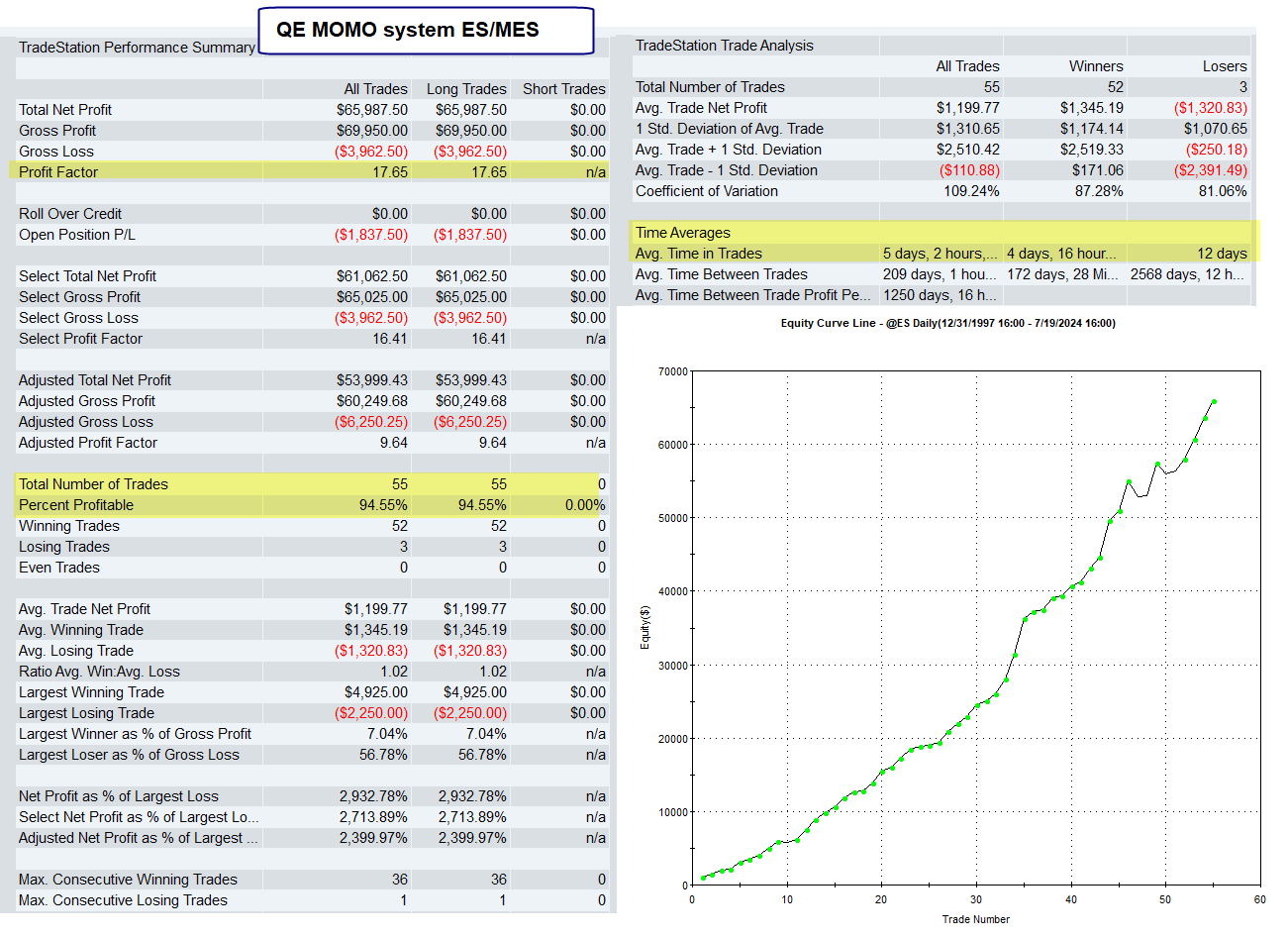Select the highlighted Profit Factor row label
The width and height of the screenshot is (1288, 938).
[x=58, y=172]
